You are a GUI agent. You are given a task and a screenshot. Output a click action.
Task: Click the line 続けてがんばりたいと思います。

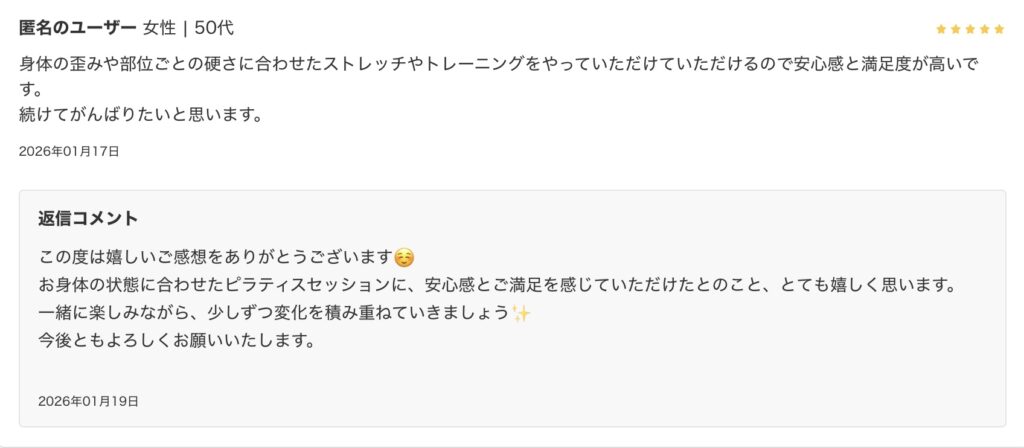(x=141, y=114)
